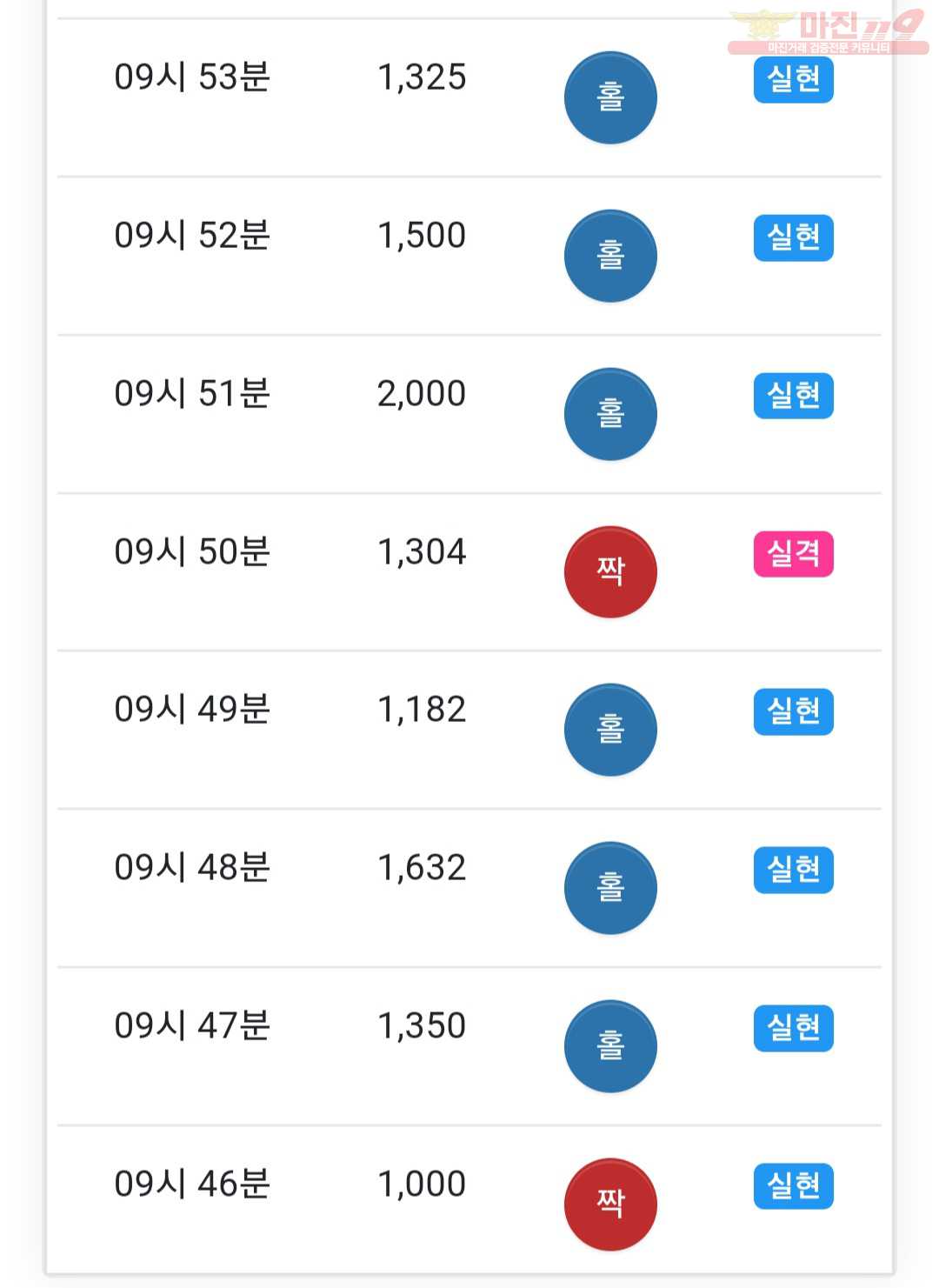This screenshot has height=1288, width=939.
Task: Click the 1,304 amount value
Action: (x=422, y=552)
